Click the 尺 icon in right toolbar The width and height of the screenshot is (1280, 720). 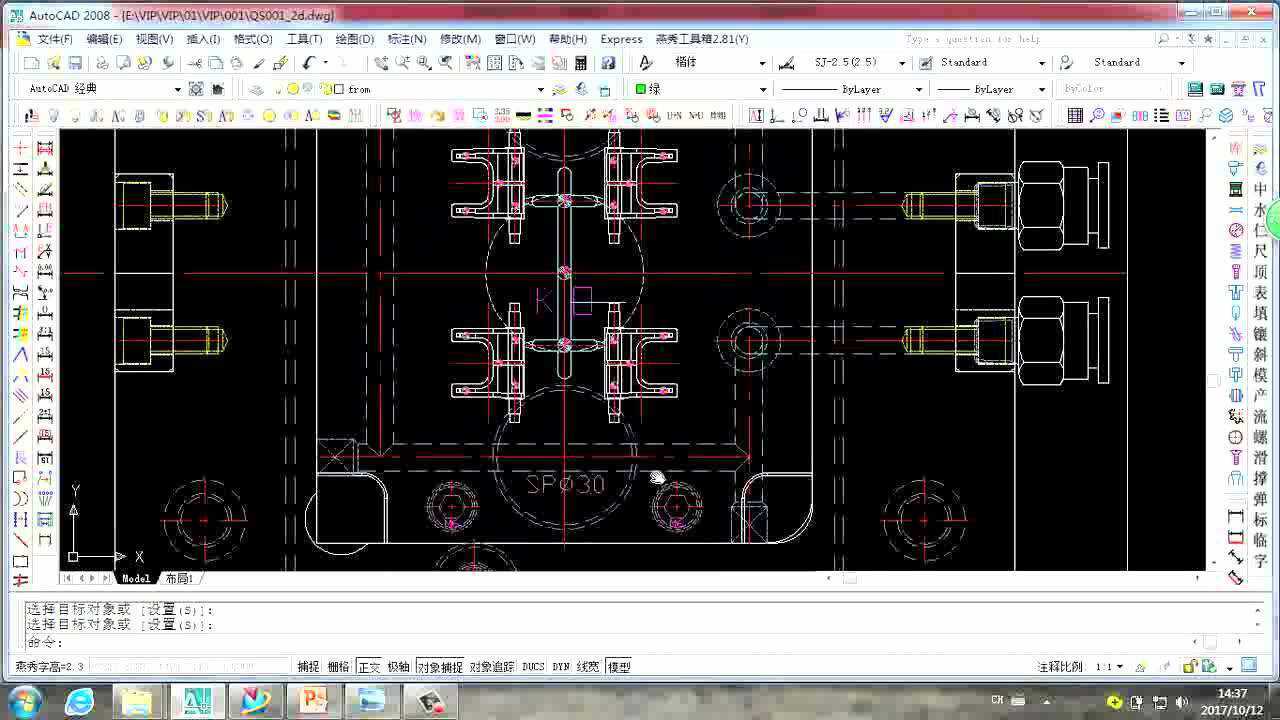point(1260,252)
